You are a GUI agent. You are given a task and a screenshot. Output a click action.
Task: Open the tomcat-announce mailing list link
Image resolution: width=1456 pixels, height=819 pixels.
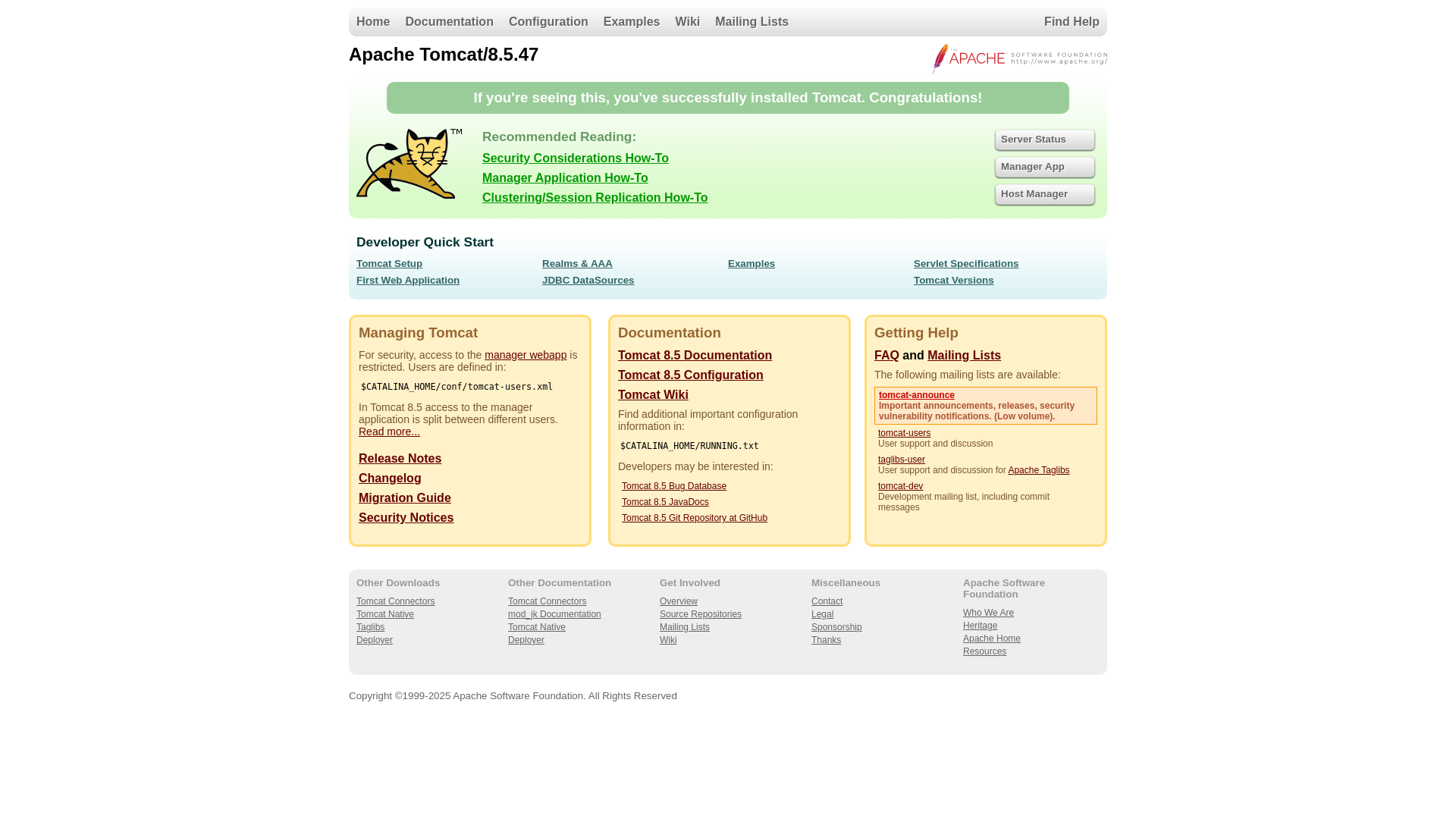coord(916,395)
